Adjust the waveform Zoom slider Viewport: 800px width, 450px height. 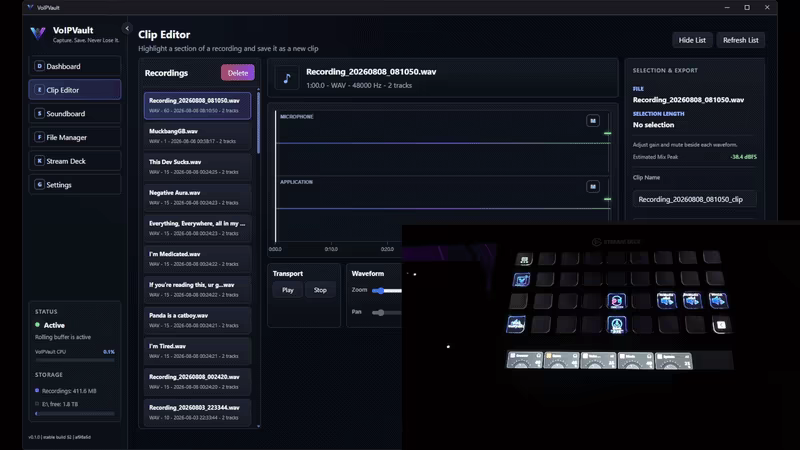click(x=379, y=290)
